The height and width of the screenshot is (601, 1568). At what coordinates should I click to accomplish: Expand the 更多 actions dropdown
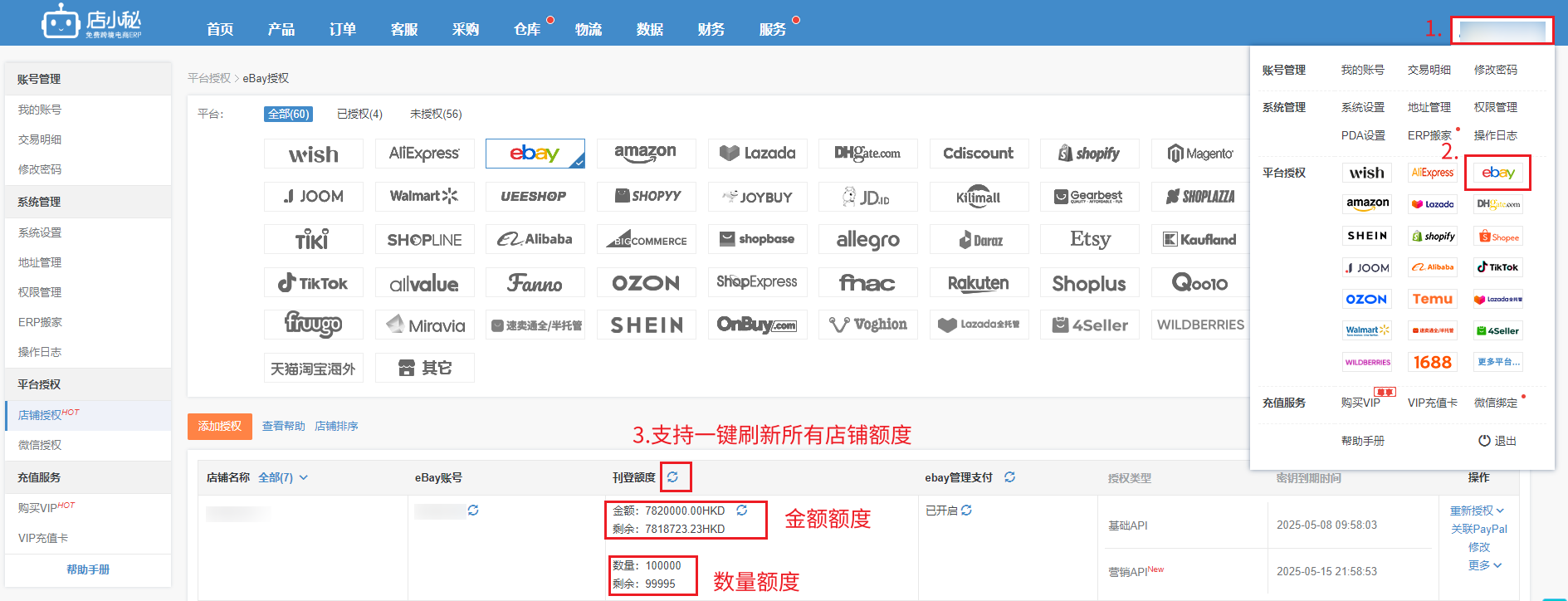coord(1485,565)
